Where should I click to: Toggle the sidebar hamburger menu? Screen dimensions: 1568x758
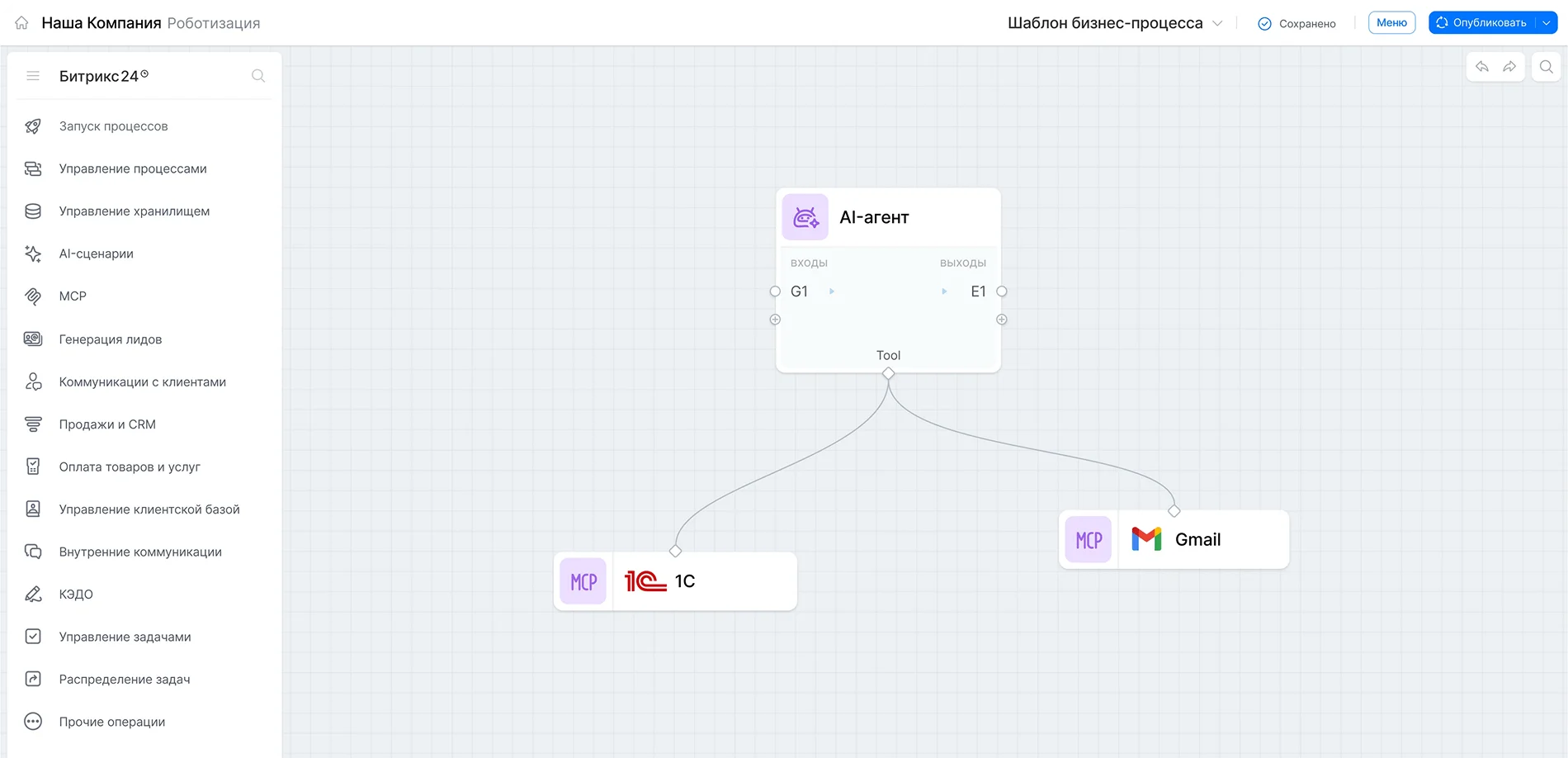[x=33, y=76]
